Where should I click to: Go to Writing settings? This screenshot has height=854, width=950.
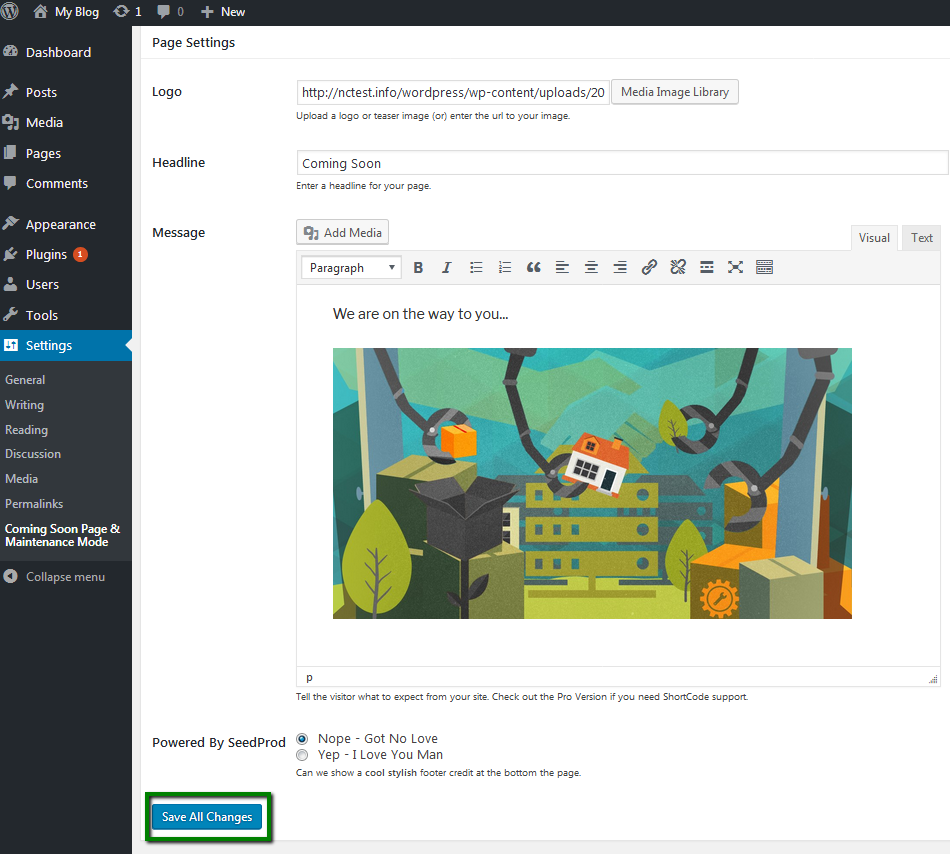click(24, 405)
